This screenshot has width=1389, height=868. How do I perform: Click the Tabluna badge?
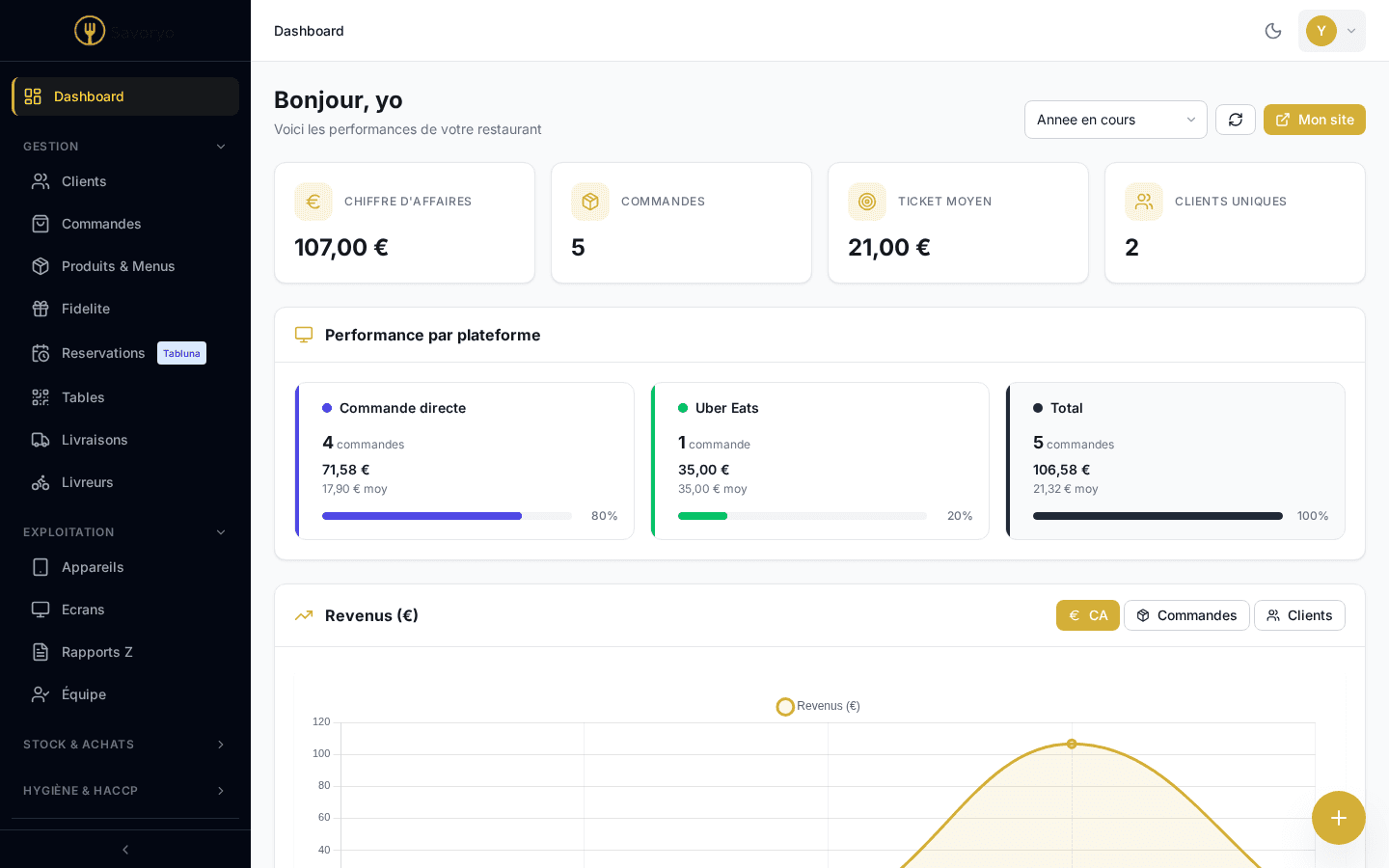[x=181, y=353]
